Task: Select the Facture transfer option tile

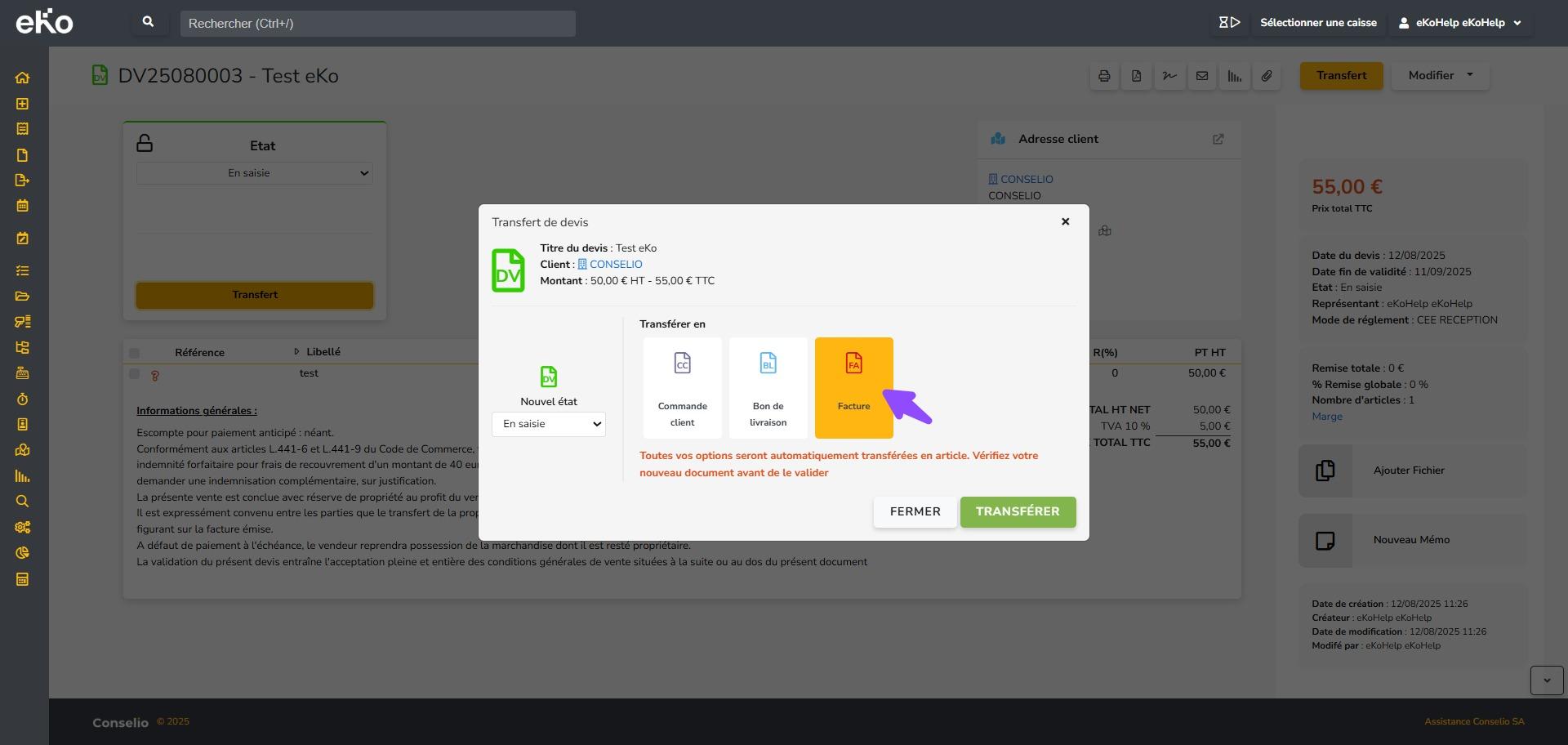Action: [853, 388]
